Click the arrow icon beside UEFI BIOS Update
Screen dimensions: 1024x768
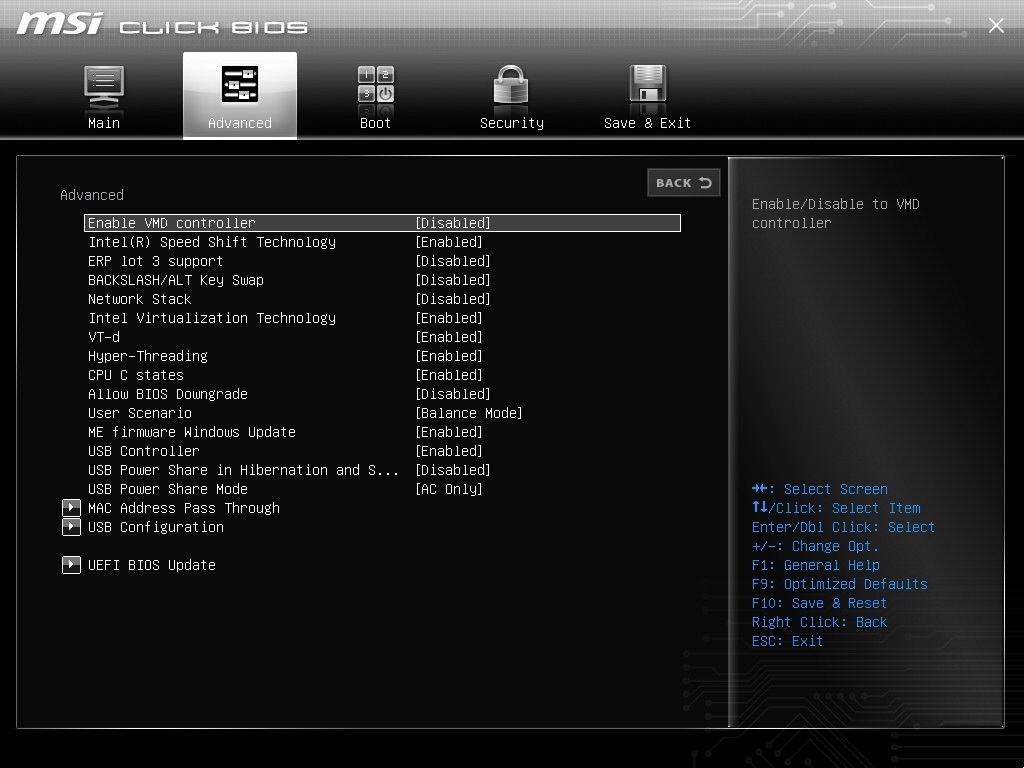point(71,565)
